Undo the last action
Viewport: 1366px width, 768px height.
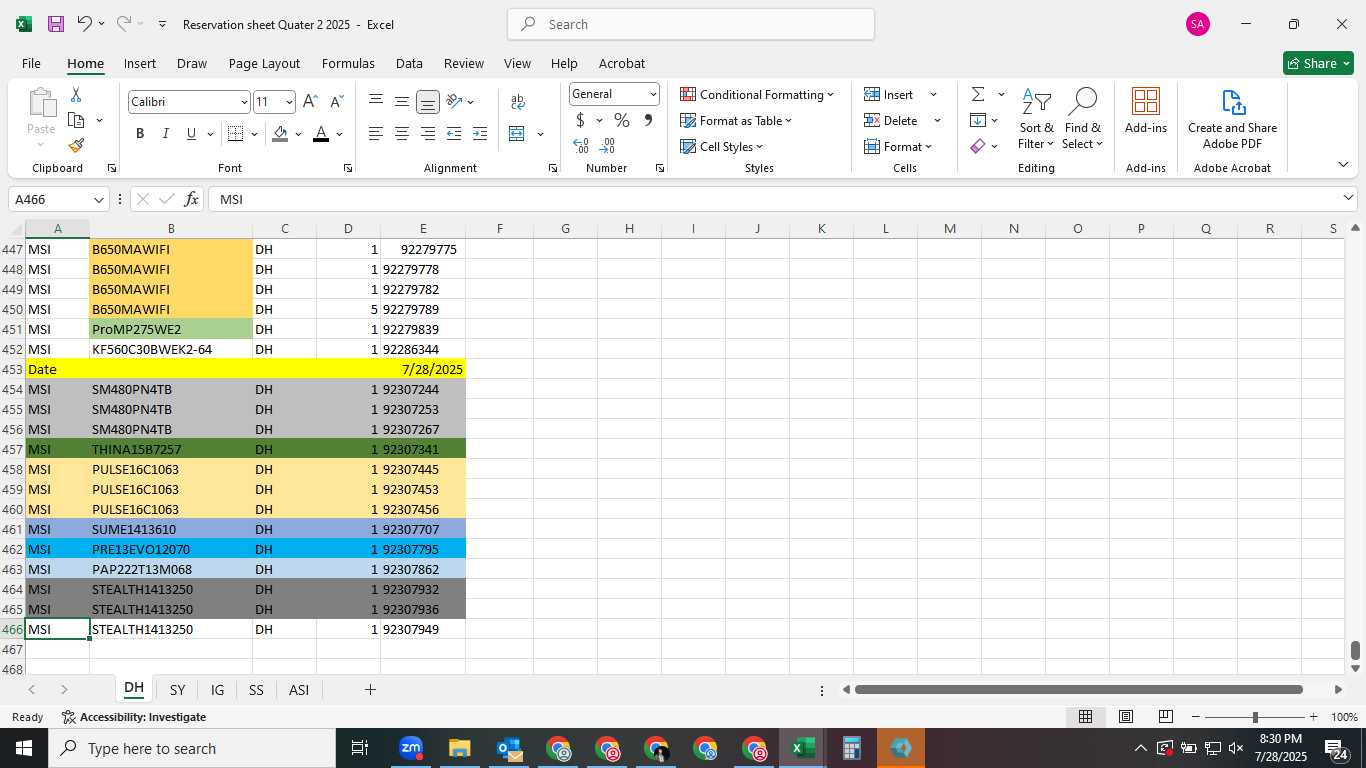[84, 24]
